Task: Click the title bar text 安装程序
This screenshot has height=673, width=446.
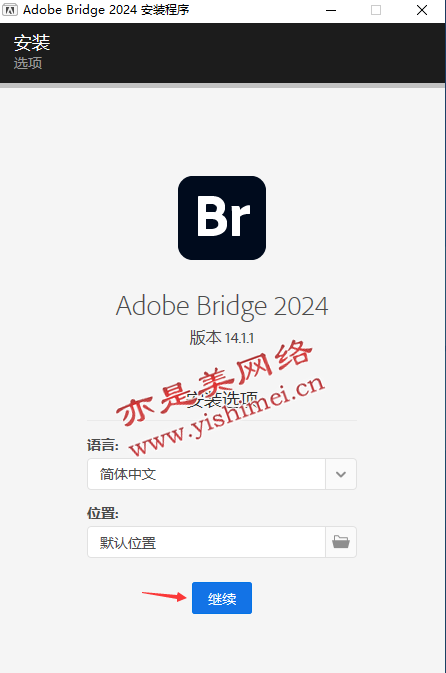Action: pyautogui.click(x=165, y=10)
